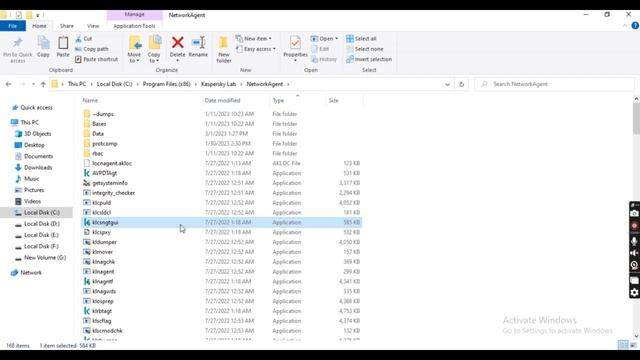Click the Refresh button
Viewport: 640px width, 360px height.
click(x=461, y=84)
